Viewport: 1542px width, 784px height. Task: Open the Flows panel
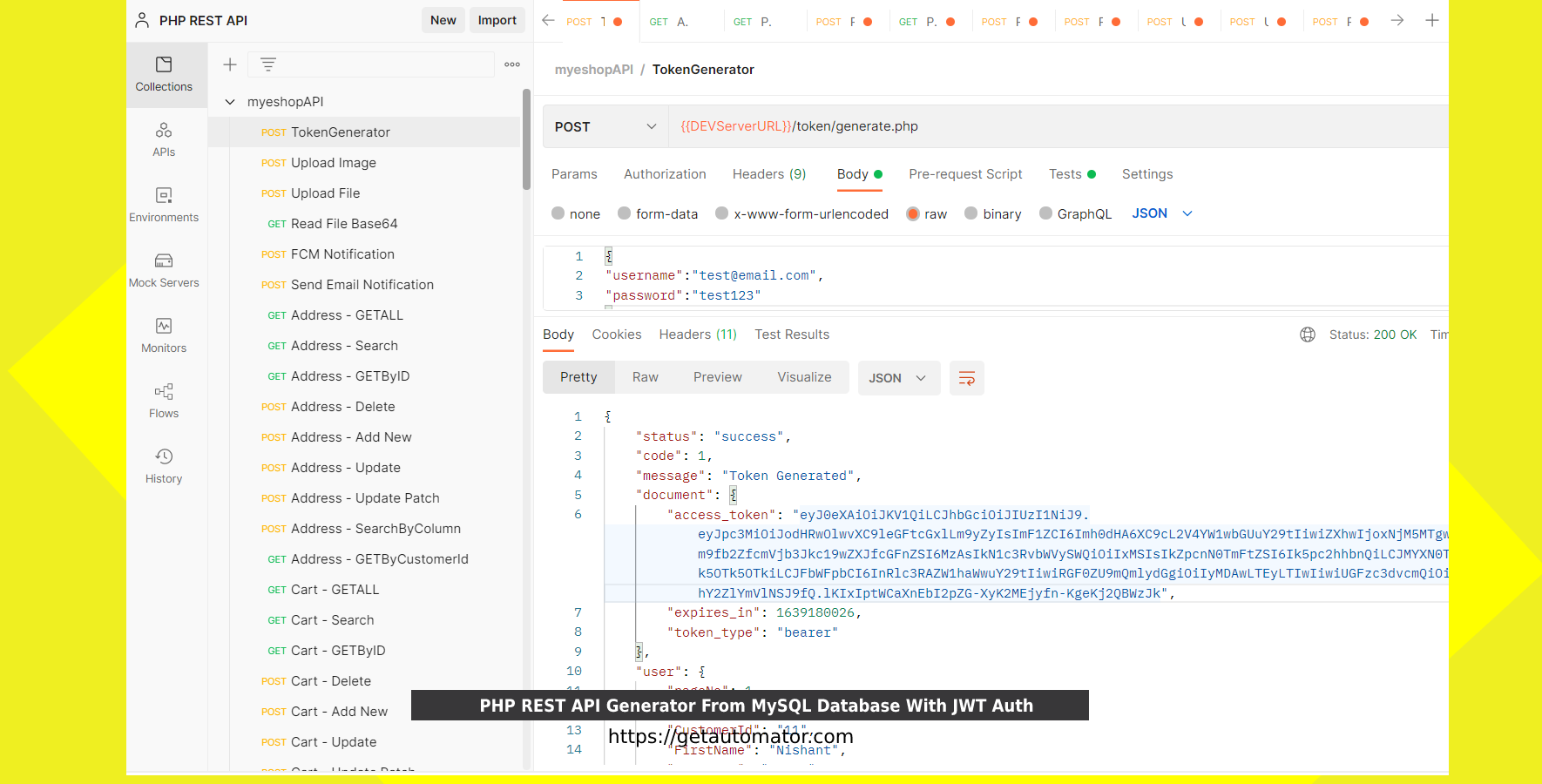pyautogui.click(x=164, y=399)
